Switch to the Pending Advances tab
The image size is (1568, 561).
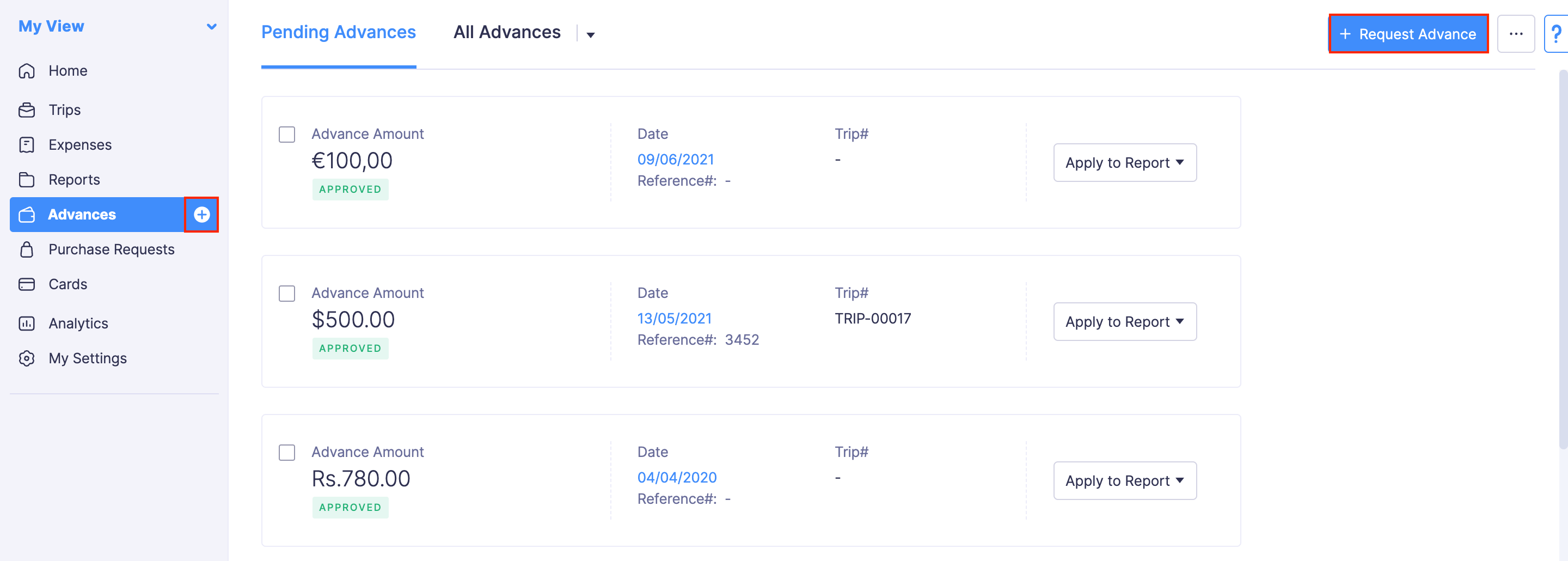pyautogui.click(x=339, y=32)
